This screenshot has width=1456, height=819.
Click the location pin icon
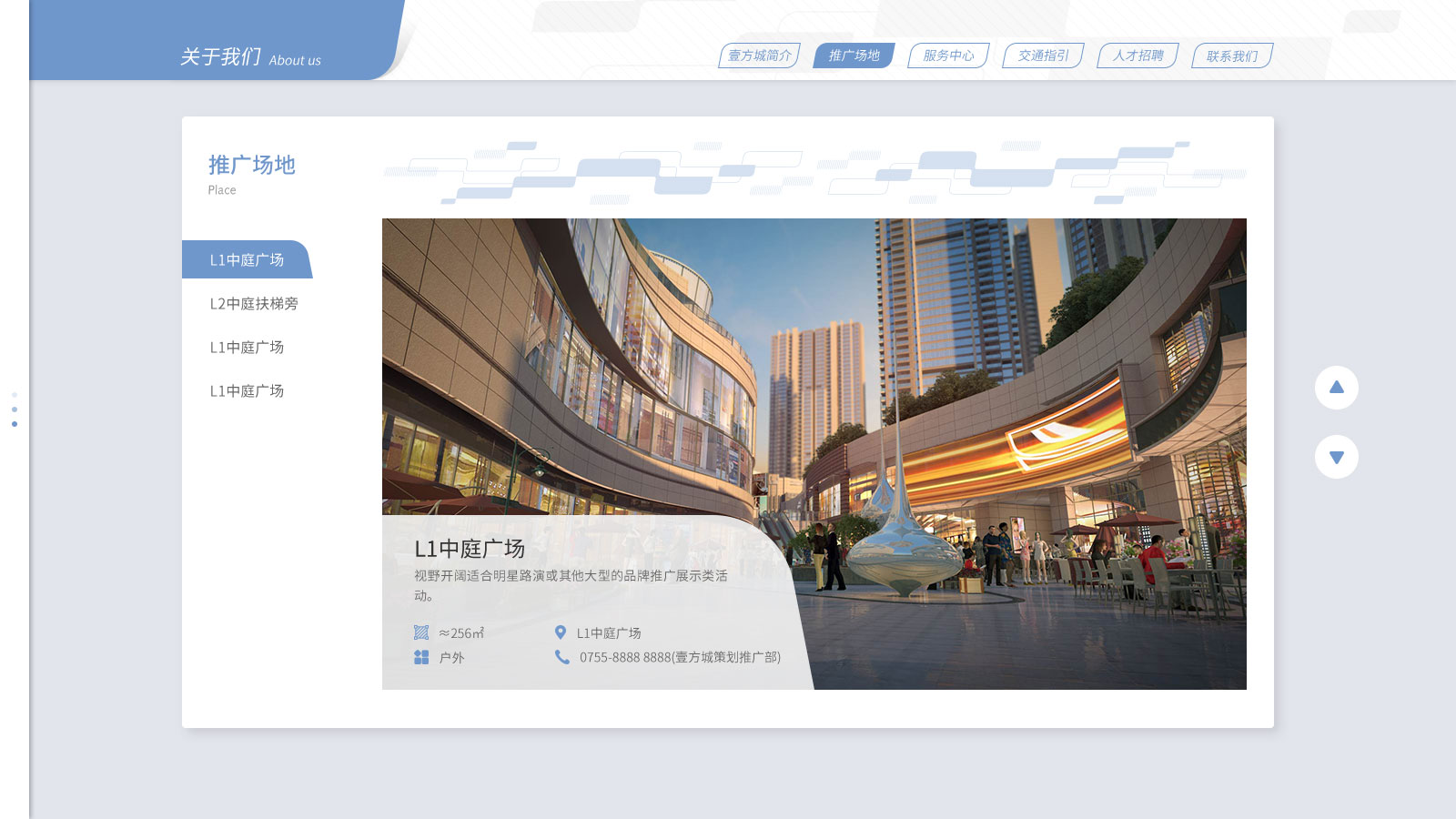click(x=561, y=632)
